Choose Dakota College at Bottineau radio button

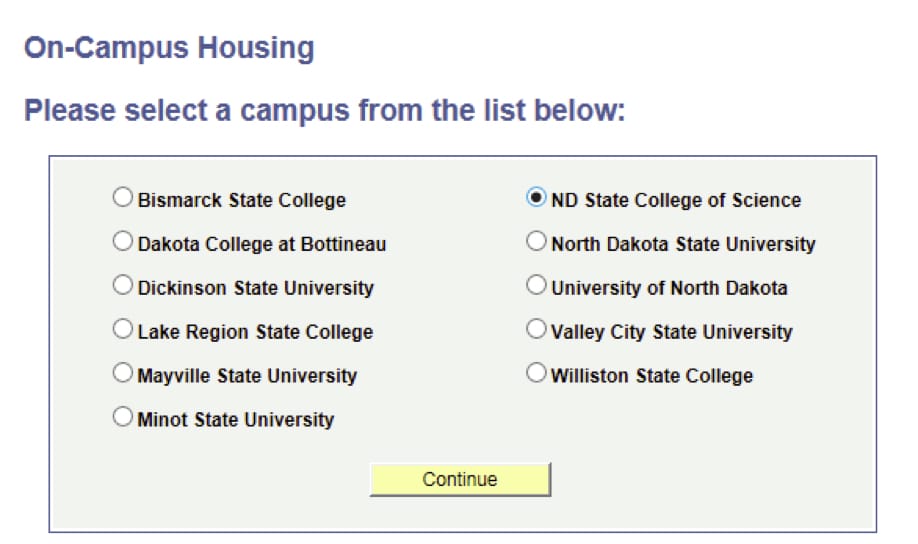[123, 242]
